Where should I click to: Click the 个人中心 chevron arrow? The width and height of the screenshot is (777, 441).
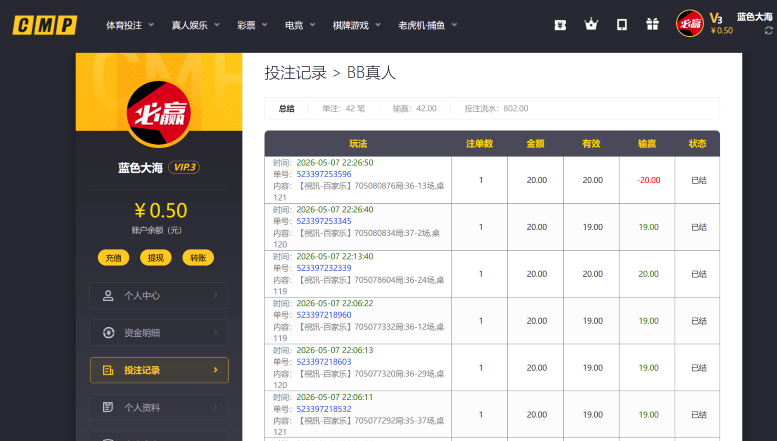coord(216,295)
